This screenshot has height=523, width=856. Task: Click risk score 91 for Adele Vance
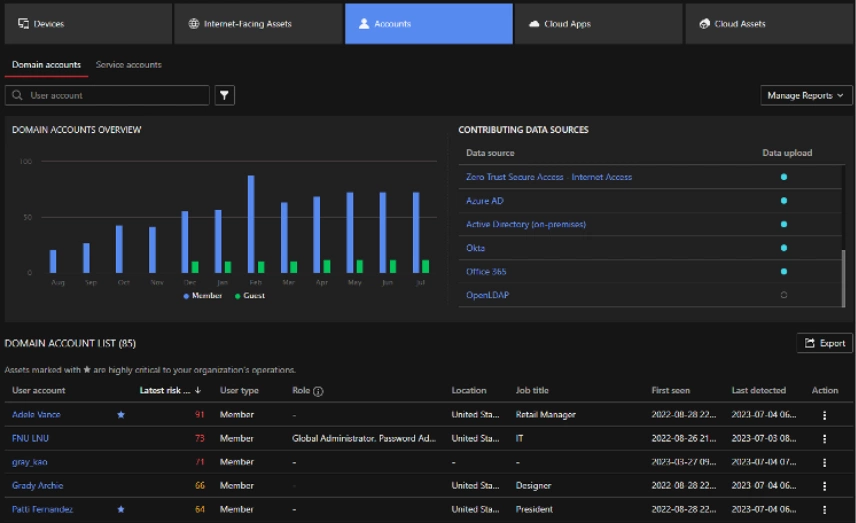(199, 414)
